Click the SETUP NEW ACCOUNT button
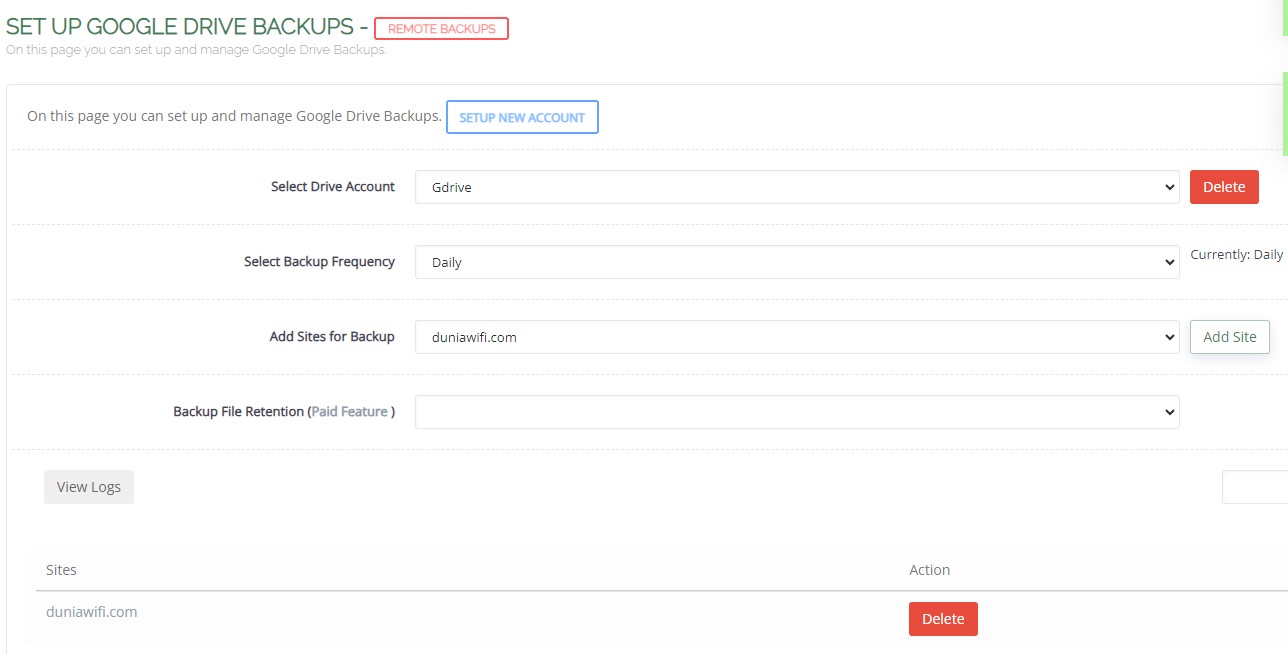1288x654 pixels. point(522,117)
